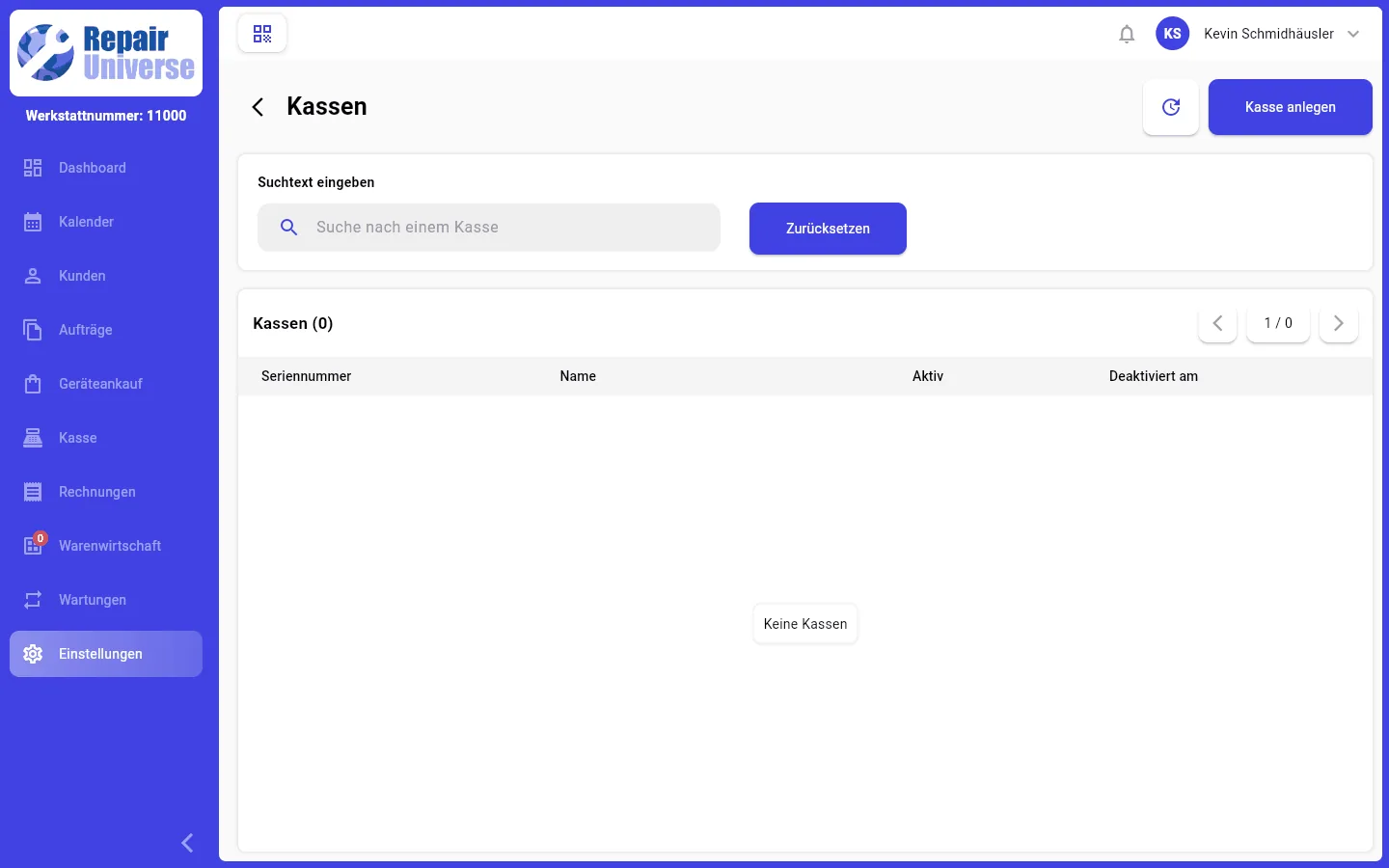Click the 1 / 0 page indicator

pos(1278,323)
